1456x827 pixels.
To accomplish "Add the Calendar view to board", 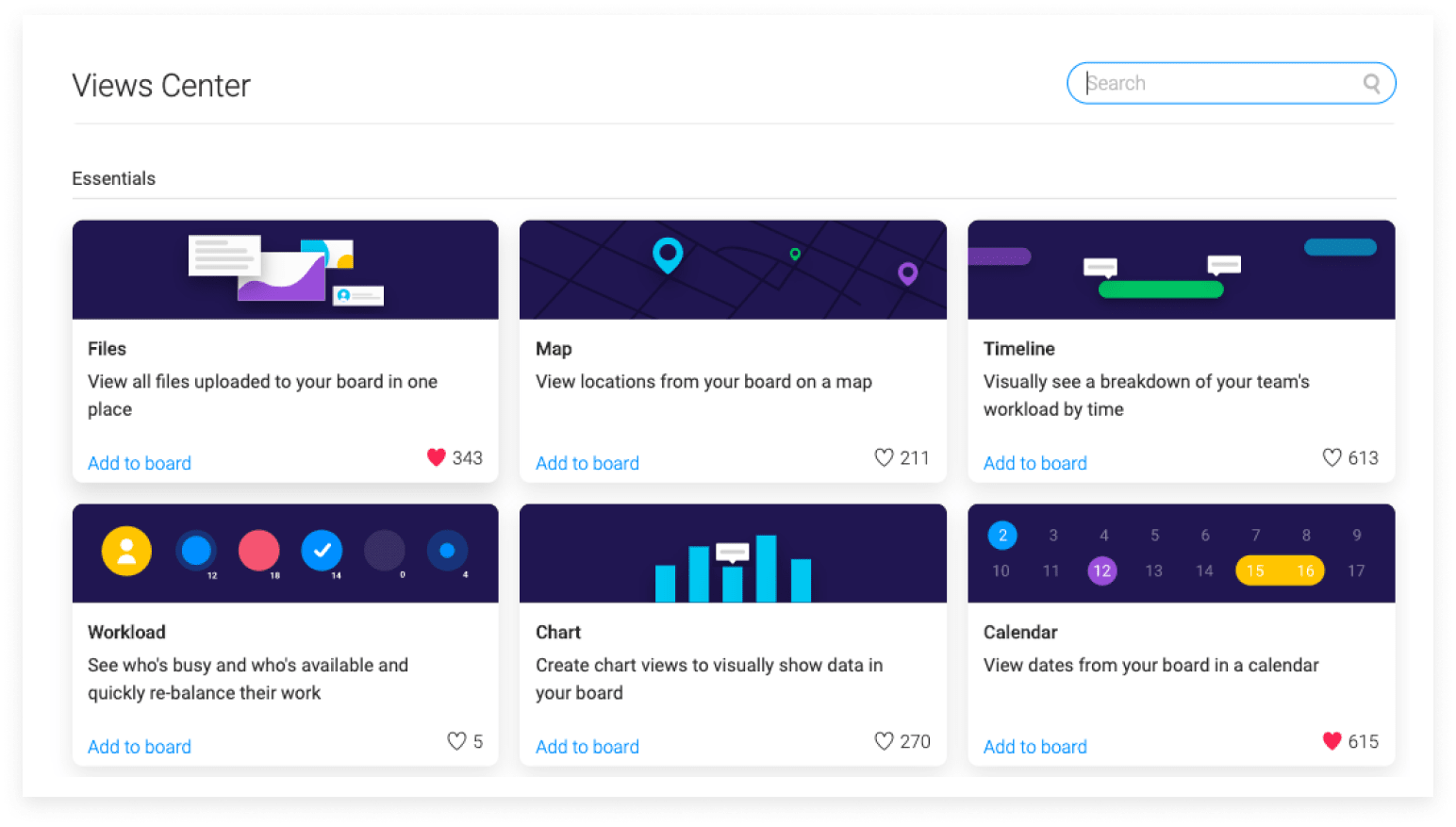I will point(1035,747).
